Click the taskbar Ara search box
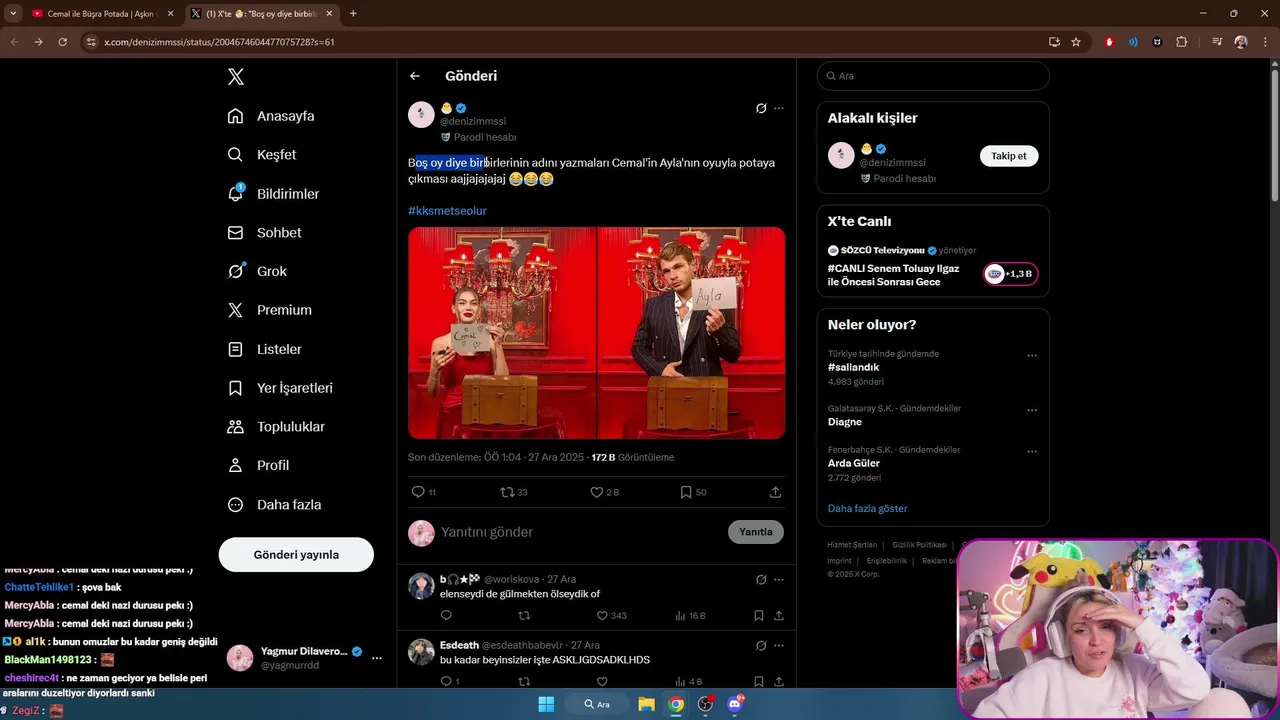 (x=598, y=704)
